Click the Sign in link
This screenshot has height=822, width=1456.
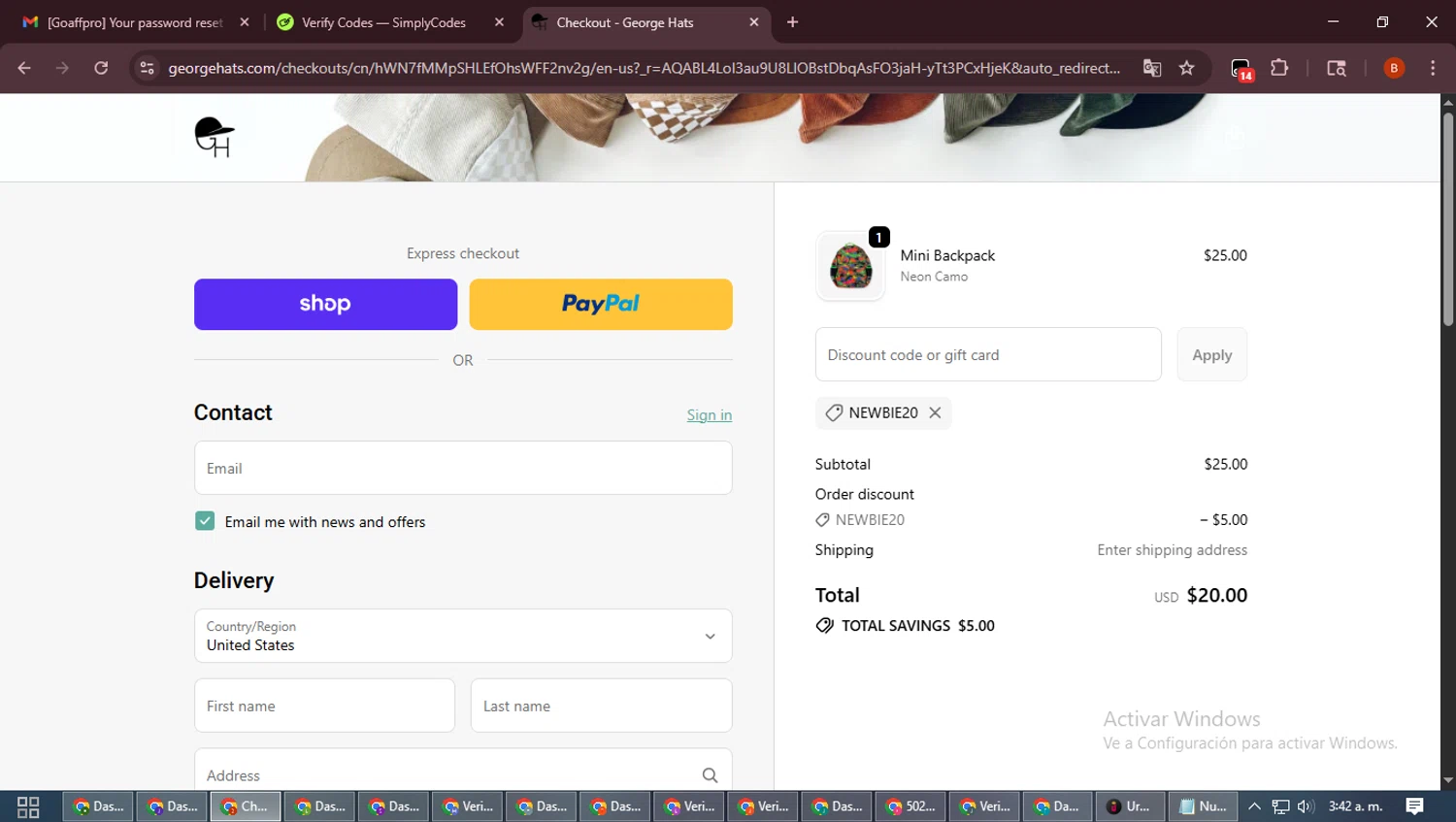[710, 414]
